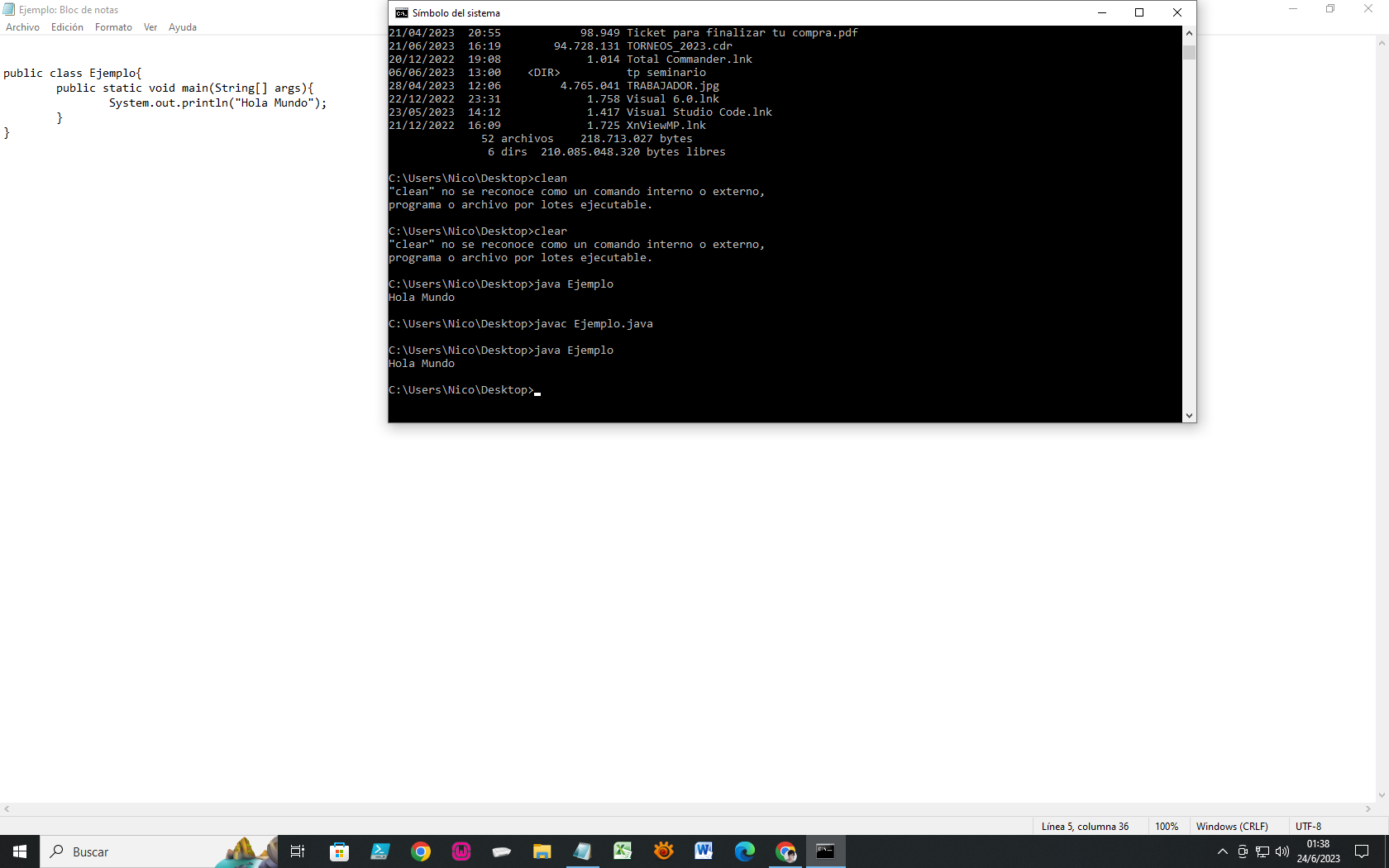
Task: Open the Edición menu in Notepad
Action: 67,27
